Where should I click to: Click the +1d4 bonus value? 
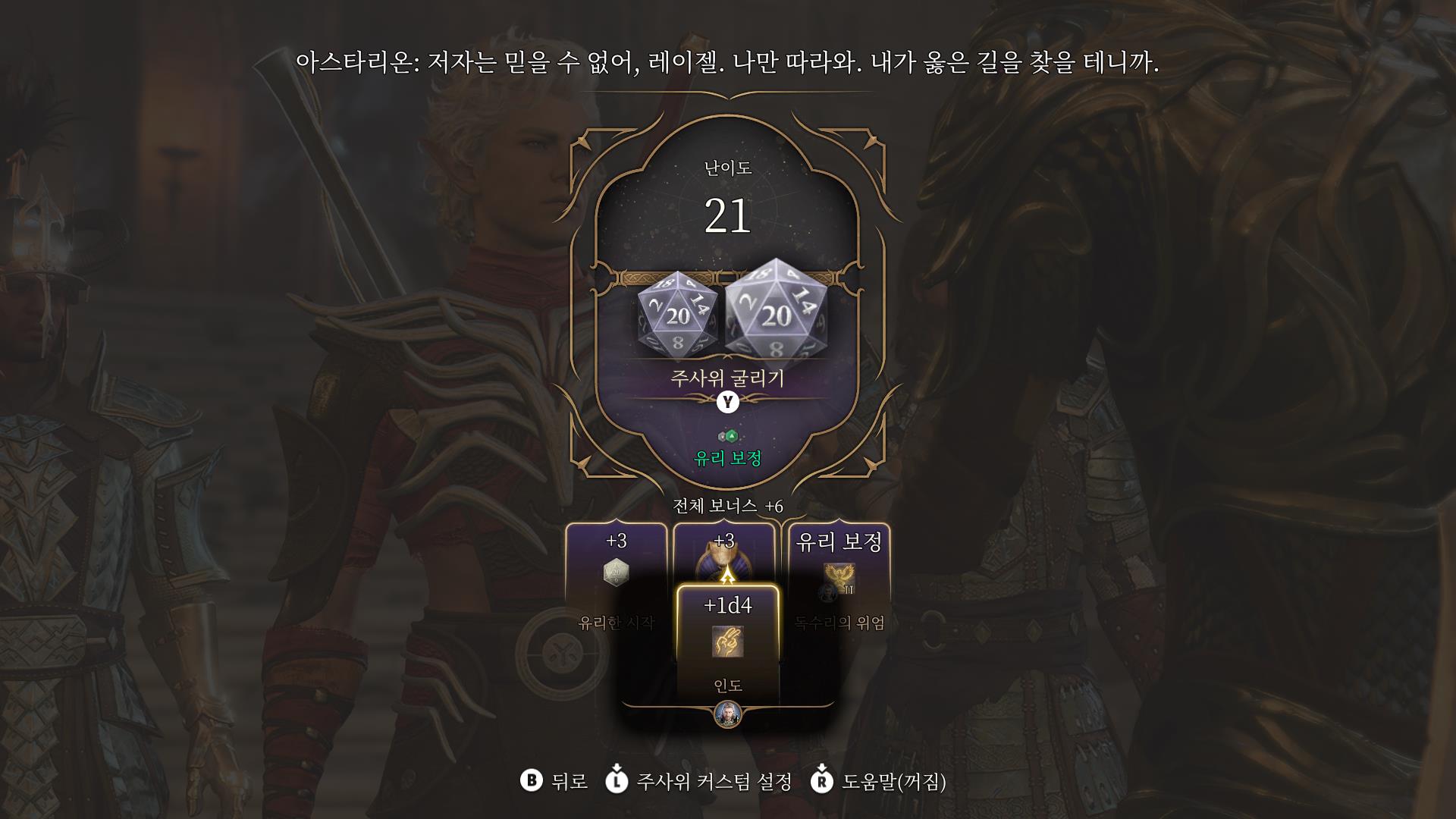728,605
